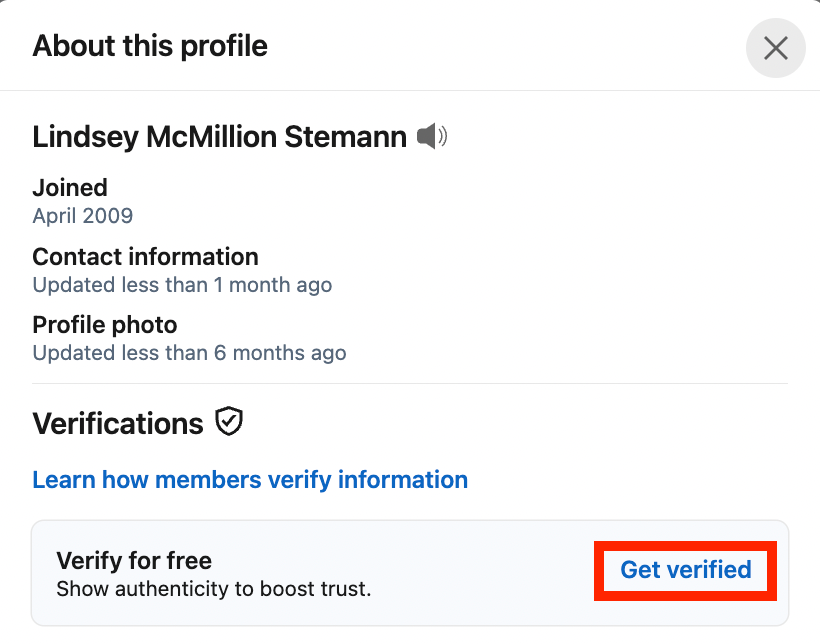The height and width of the screenshot is (644, 820).
Task: Click the blank dialog header area
Action: tap(500, 46)
